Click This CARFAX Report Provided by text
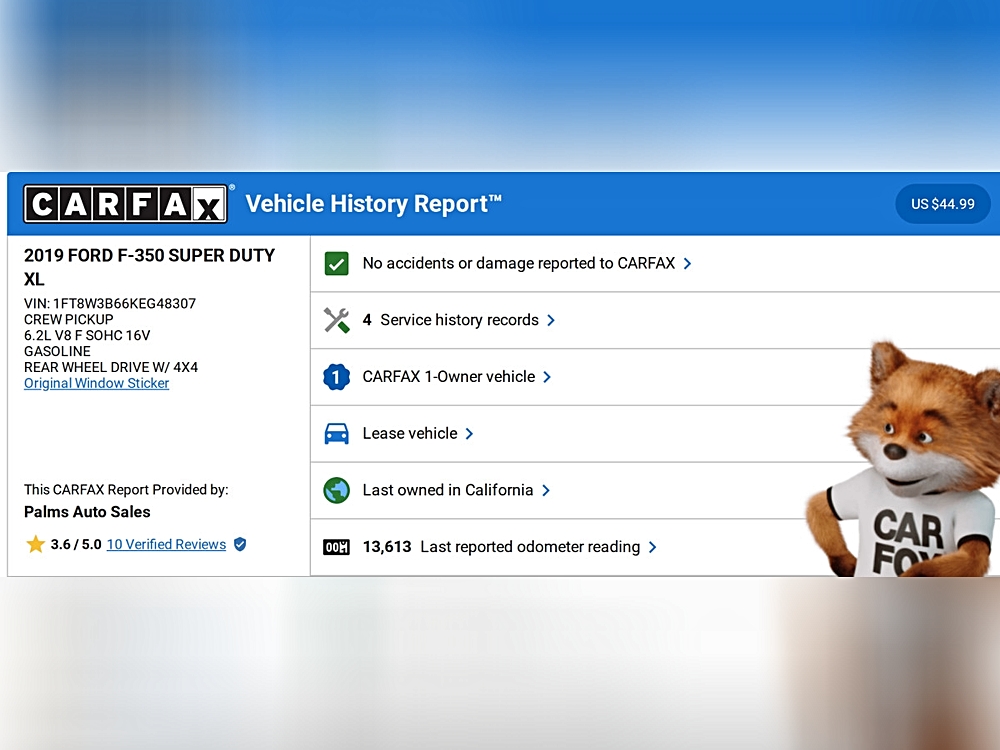Screen dimensions: 1000x750 coord(126,490)
